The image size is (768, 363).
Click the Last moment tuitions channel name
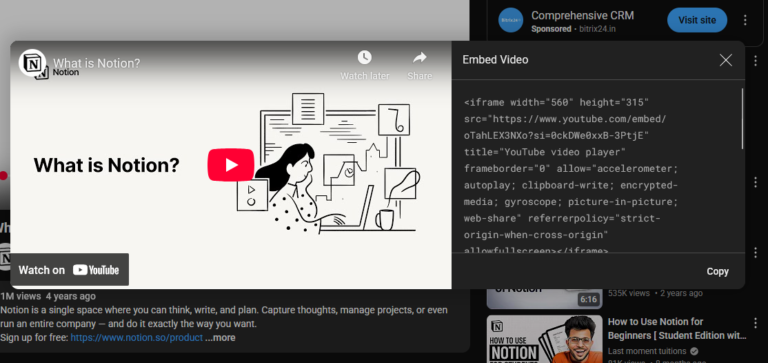(647, 351)
